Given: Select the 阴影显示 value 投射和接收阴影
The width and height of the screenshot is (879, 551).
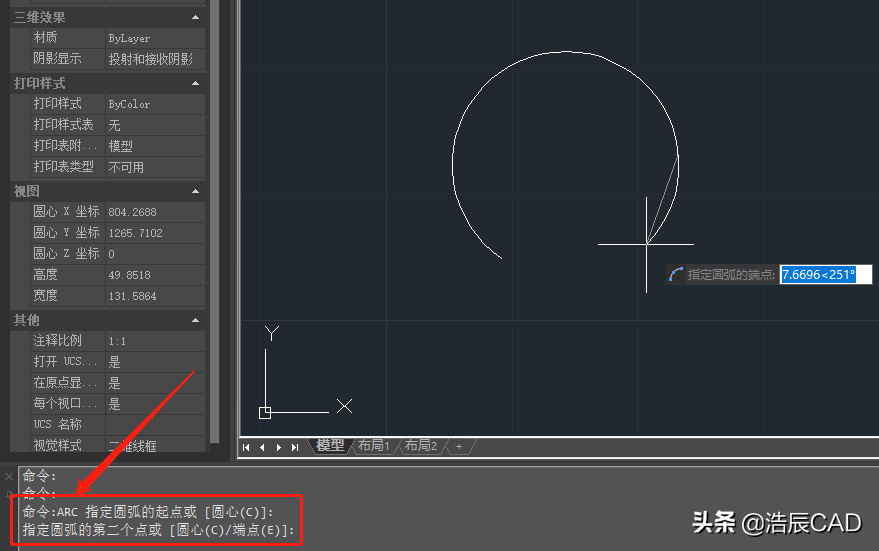Looking at the screenshot, I should coord(155,59).
